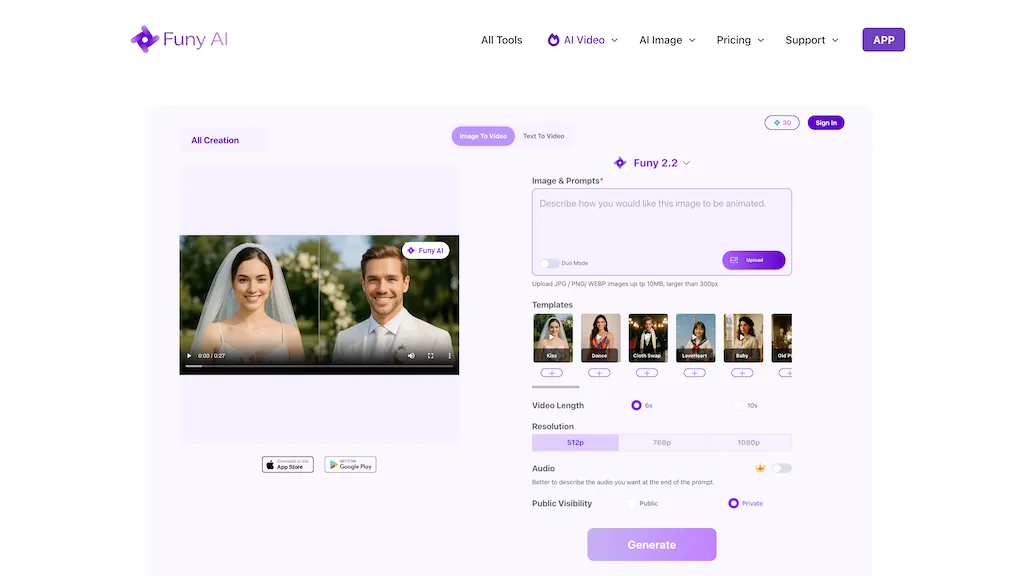Viewport: 1024px width, 576px height.
Task: Click the premium crown icon near Audio
Action: tap(760, 468)
